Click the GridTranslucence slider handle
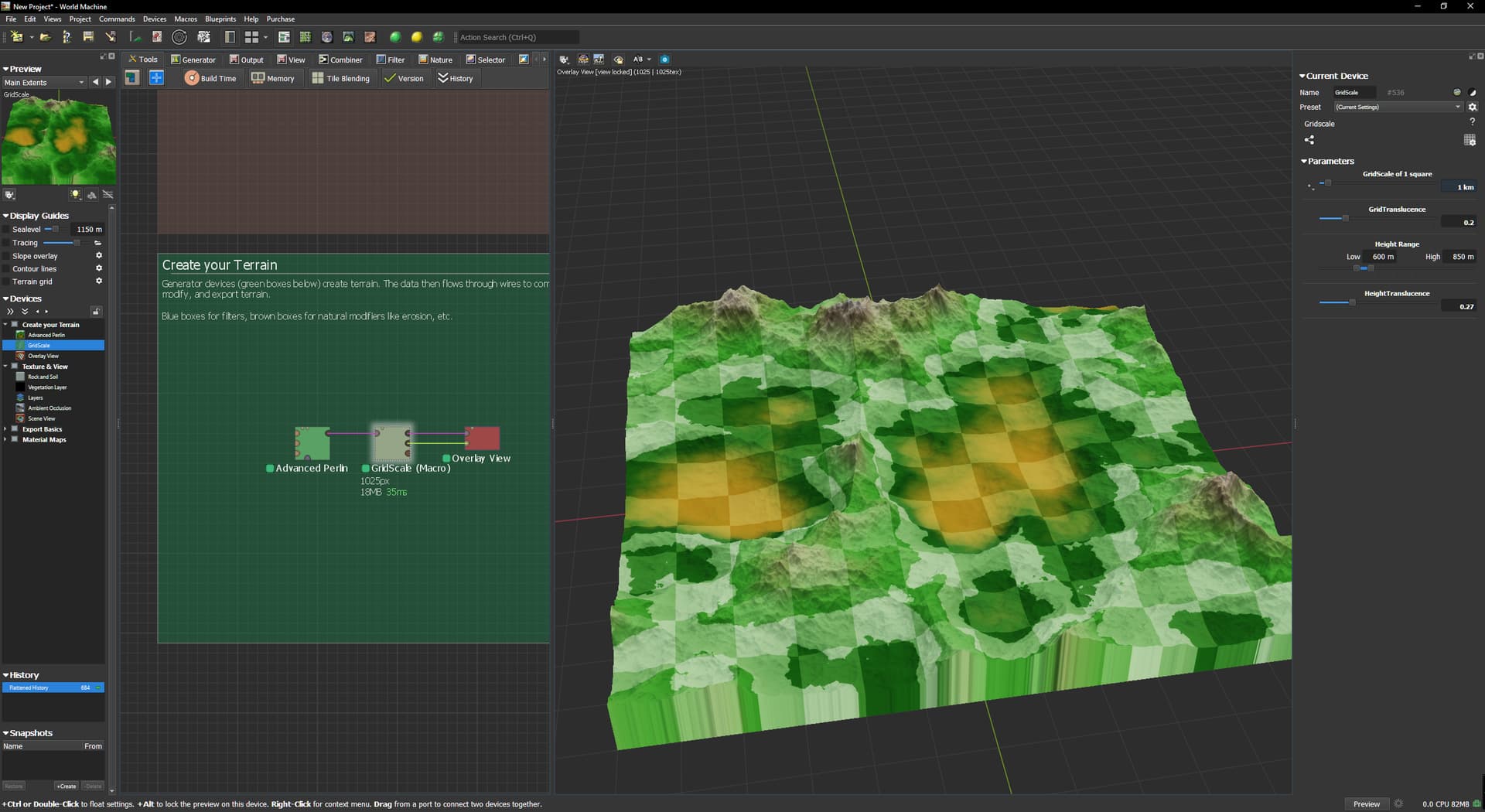Viewport: 1485px width, 812px height. coord(1345,219)
